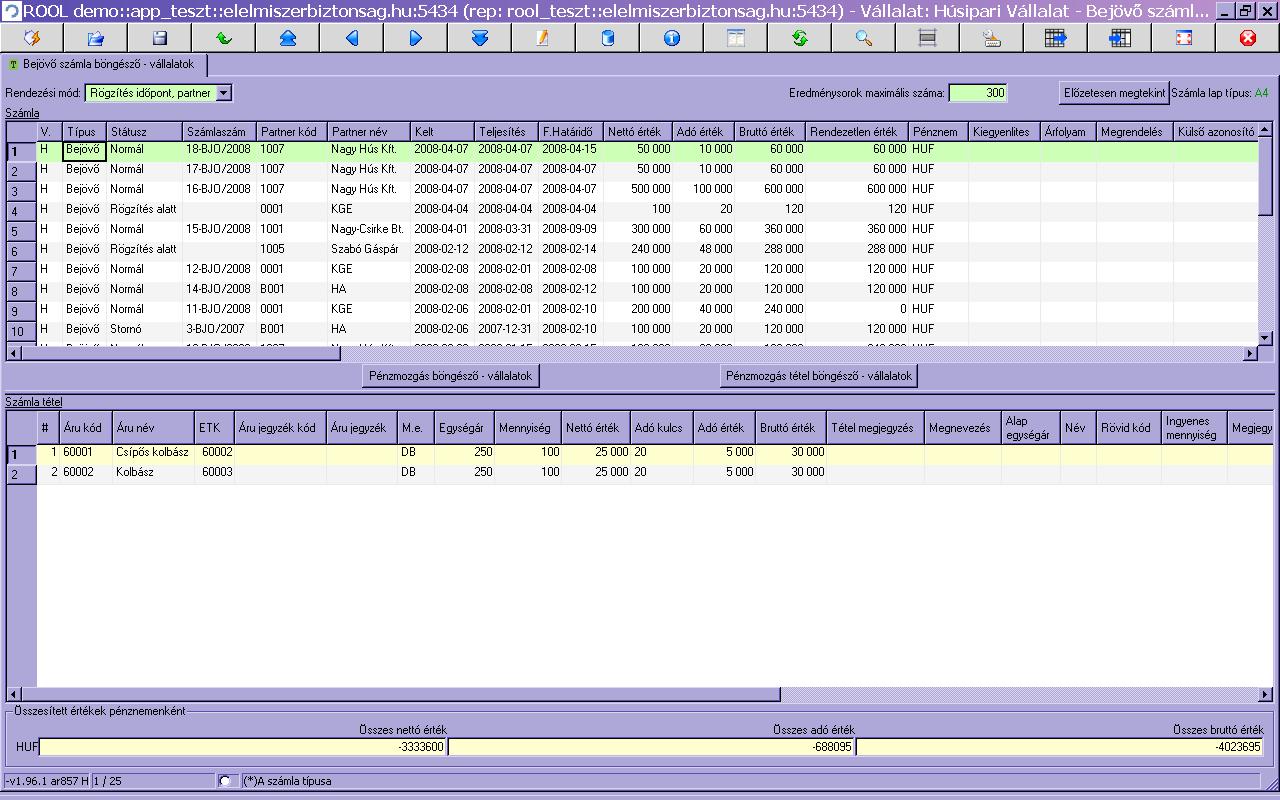1280x800 pixels.
Task: Open Pénzmozgás böngésző - vállalatok
Action: [452, 376]
